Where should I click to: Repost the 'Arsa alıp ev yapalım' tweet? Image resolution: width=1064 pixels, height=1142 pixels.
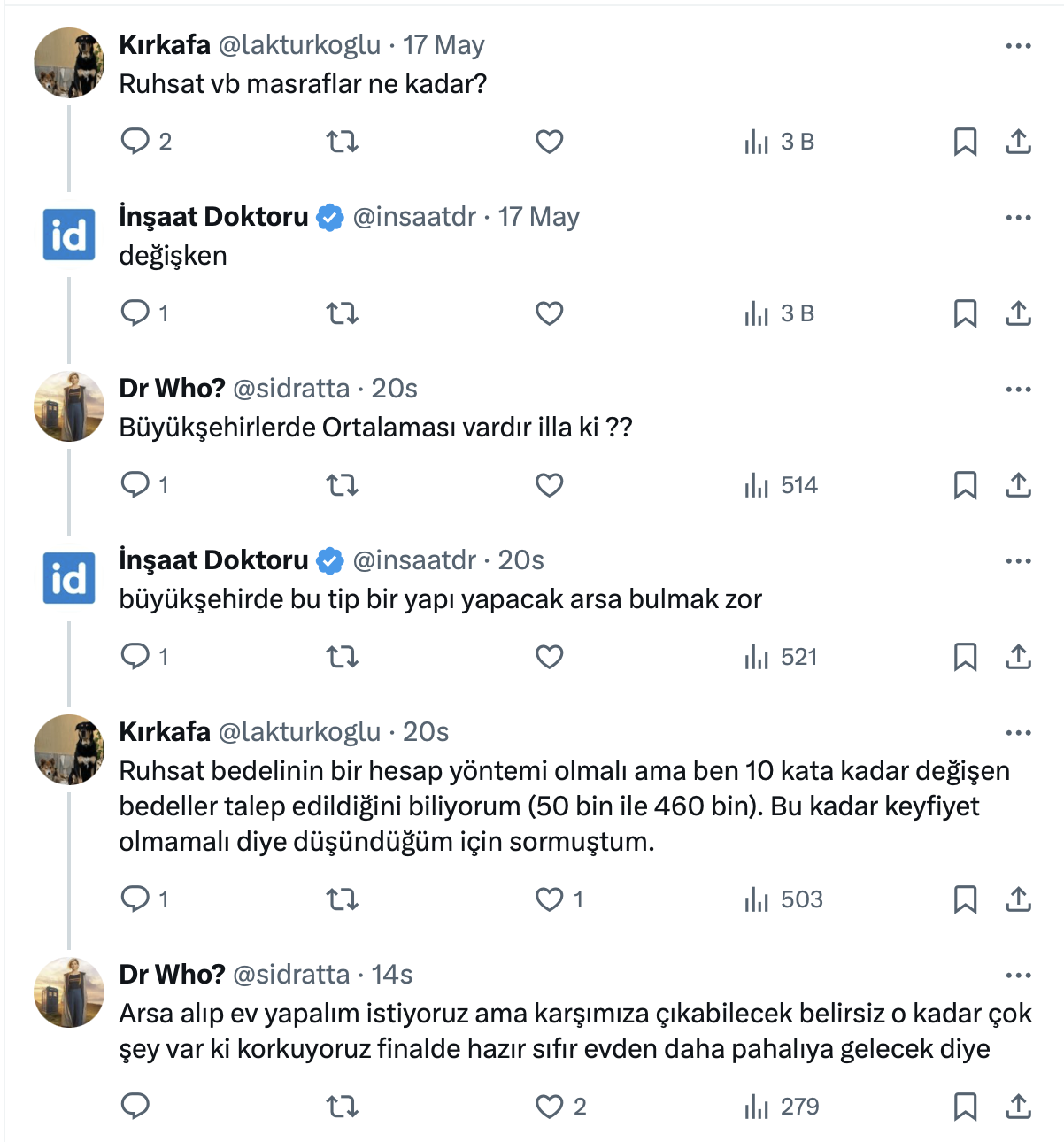(x=342, y=1107)
